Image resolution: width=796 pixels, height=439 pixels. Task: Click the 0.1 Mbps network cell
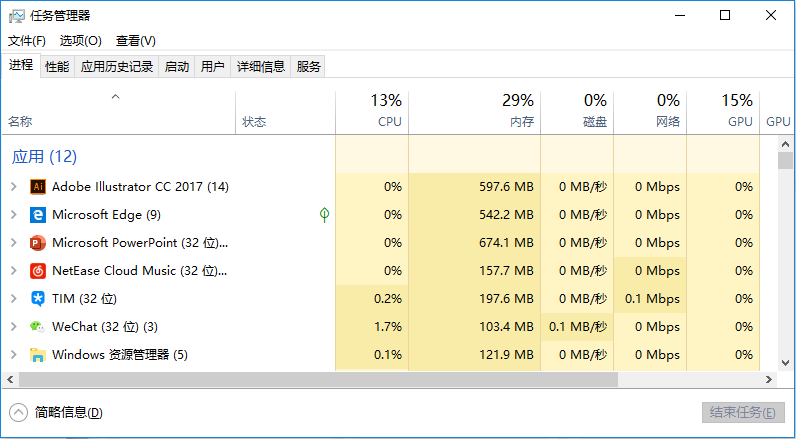tap(650, 298)
